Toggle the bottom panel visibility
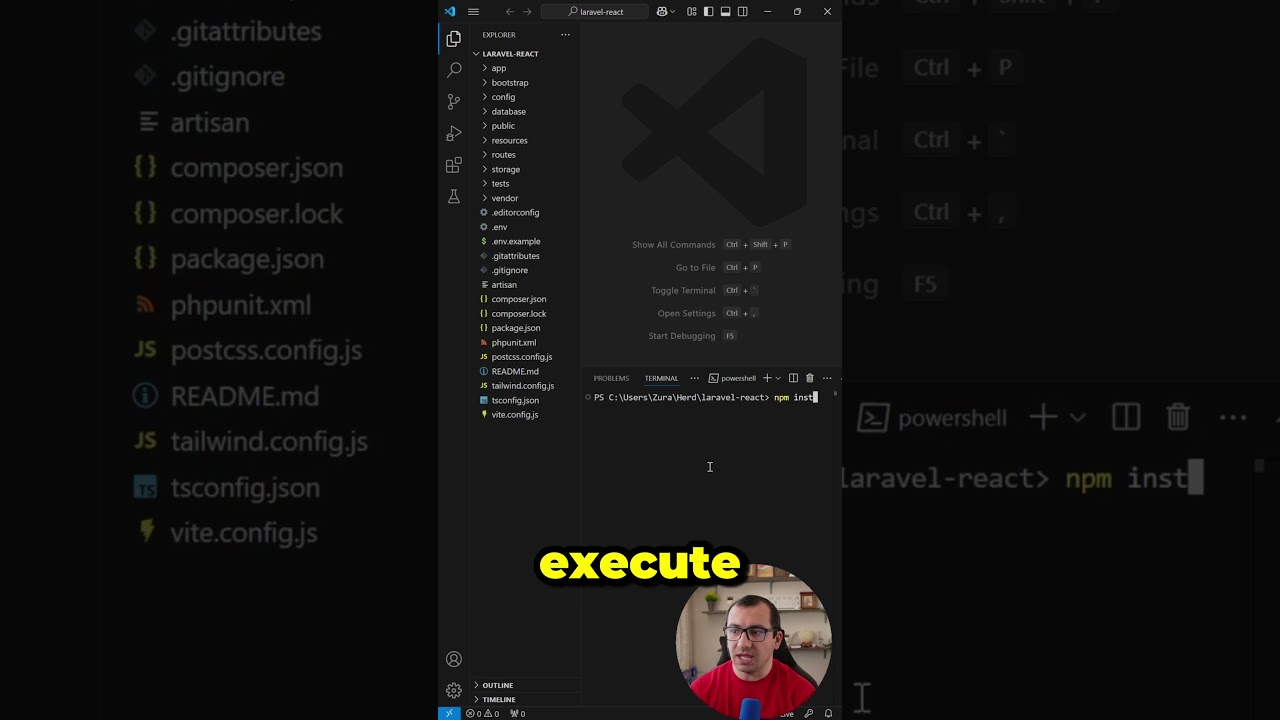This screenshot has height=720, width=1280. pyautogui.click(x=725, y=12)
